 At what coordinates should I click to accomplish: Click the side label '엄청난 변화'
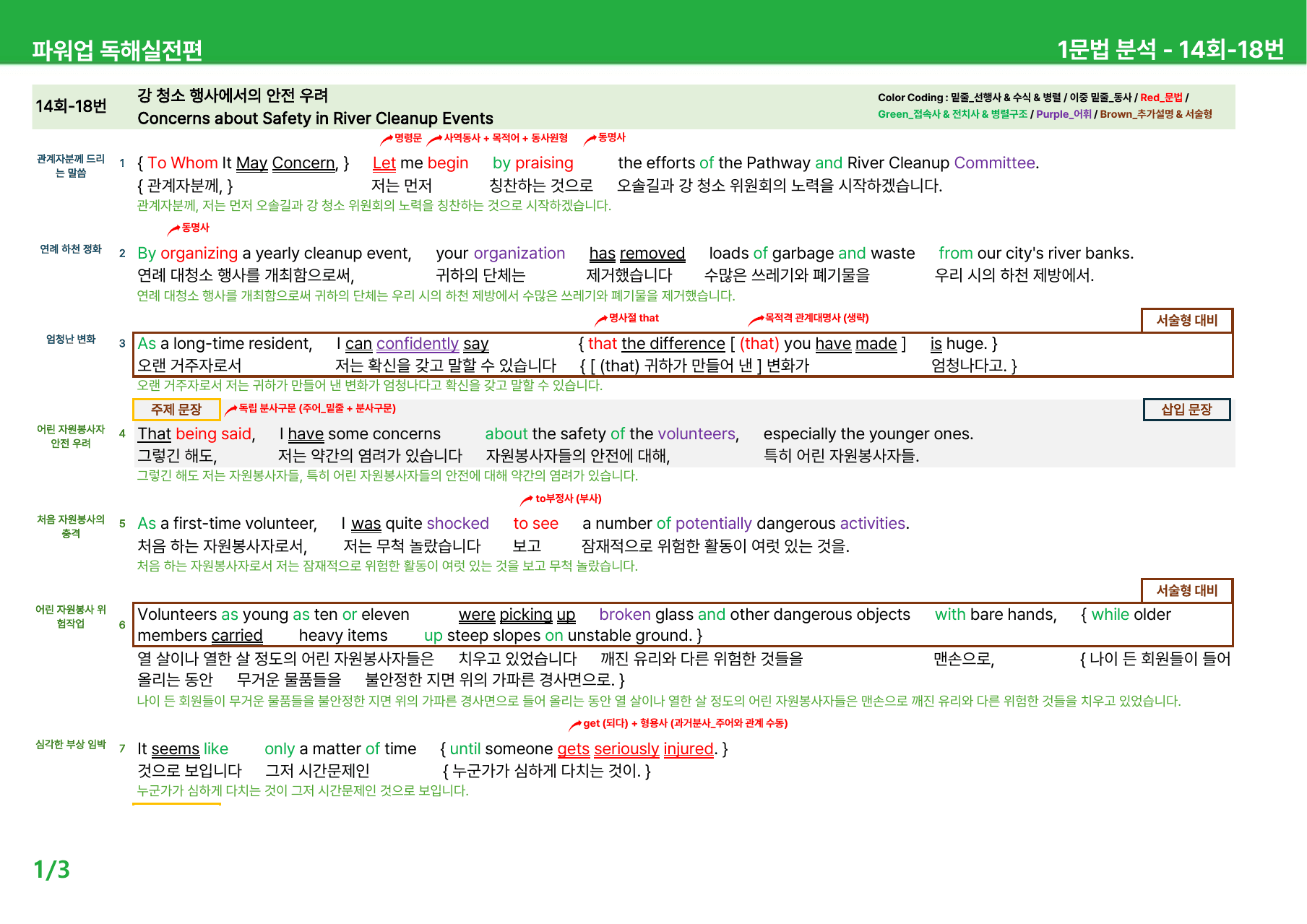(71, 339)
